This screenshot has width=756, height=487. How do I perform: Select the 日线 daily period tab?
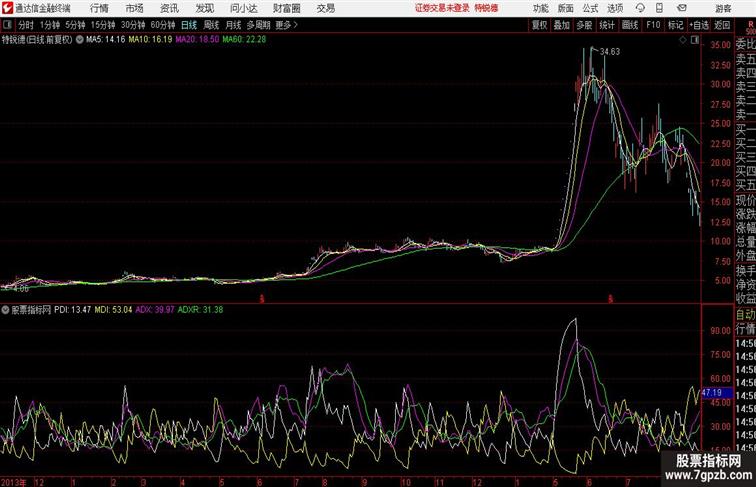click(x=189, y=25)
